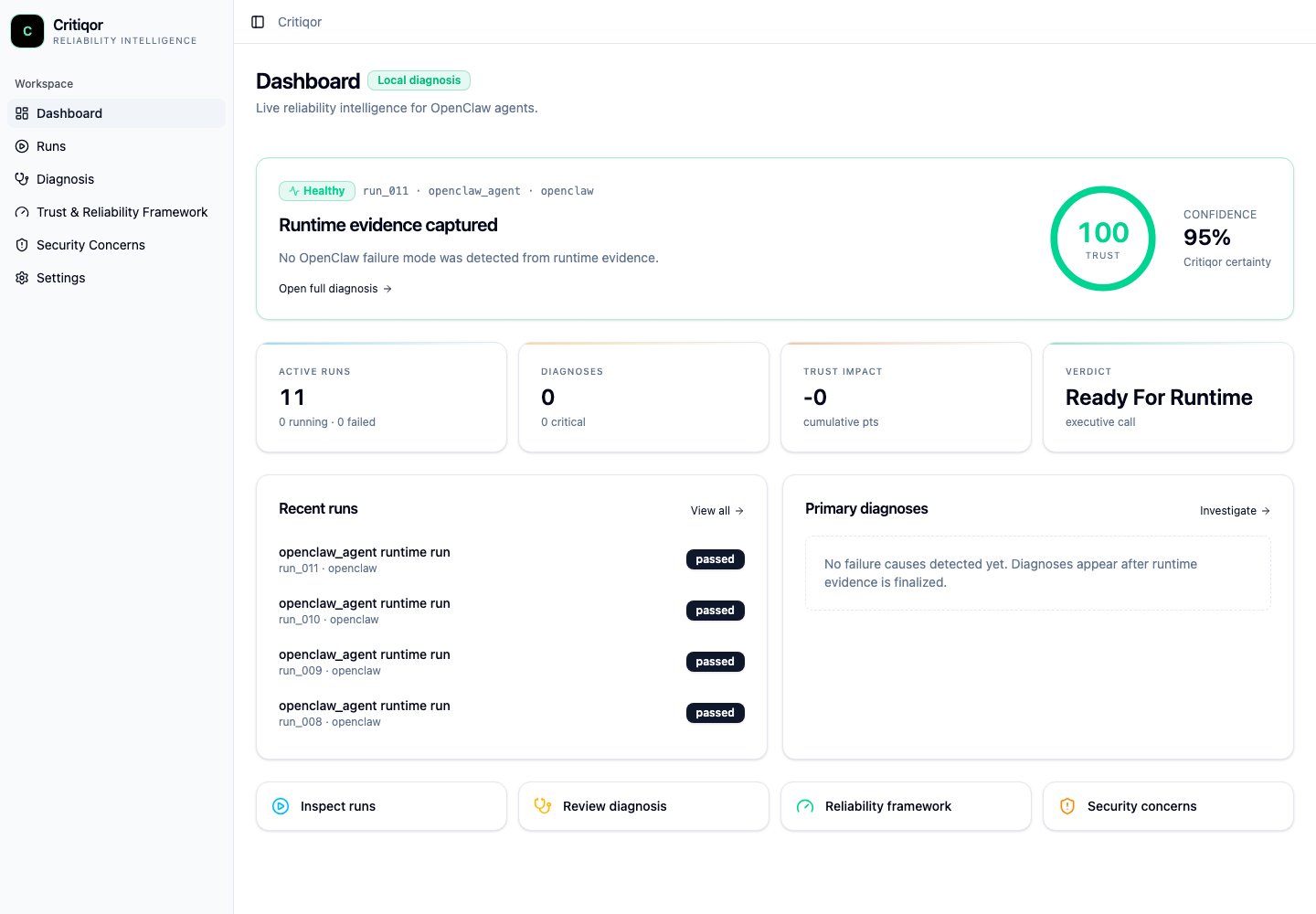Open the run_011 row in Recent runs
The width and height of the screenshot is (1316, 914).
click(x=512, y=559)
